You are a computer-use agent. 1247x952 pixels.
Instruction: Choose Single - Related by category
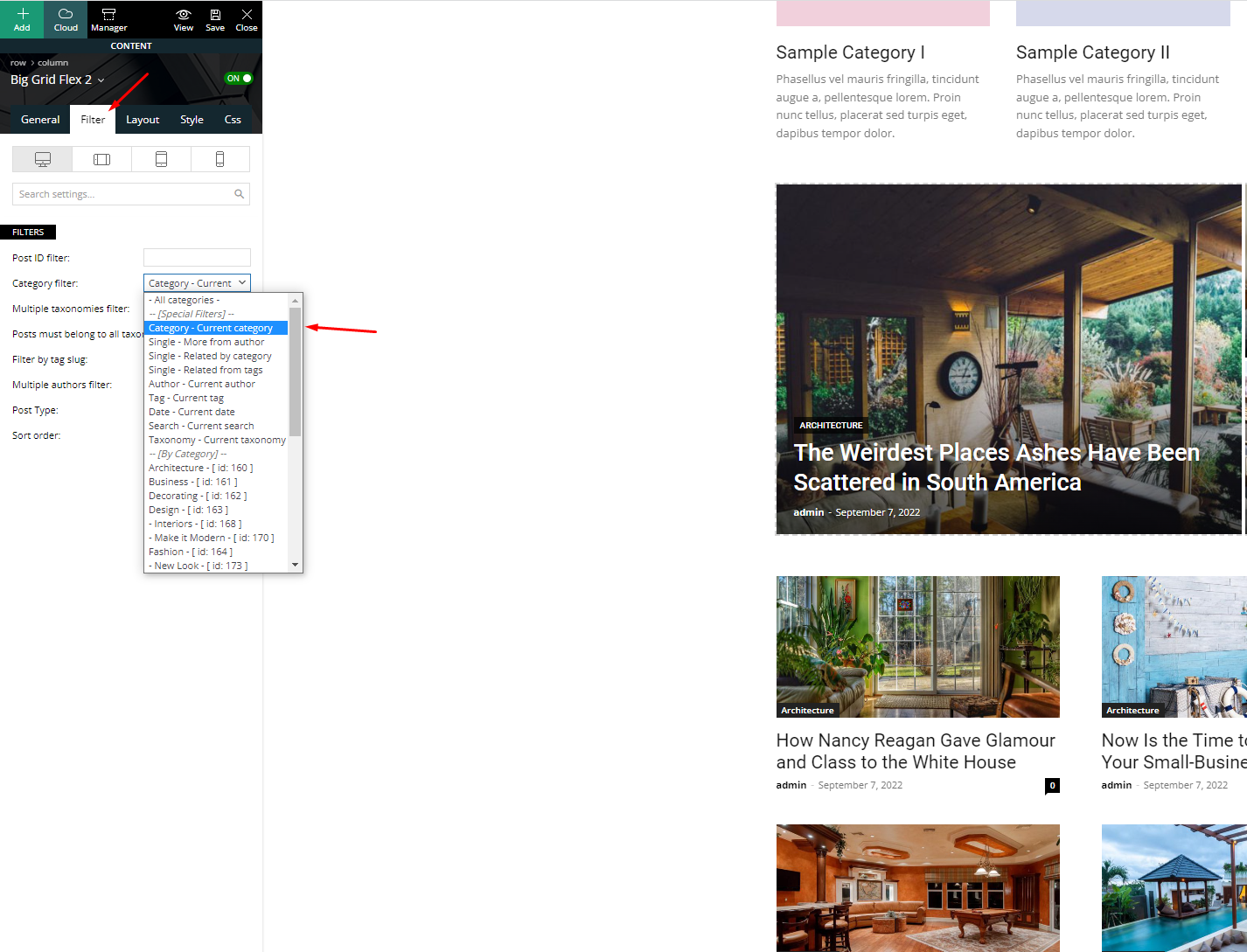[x=216, y=356]
